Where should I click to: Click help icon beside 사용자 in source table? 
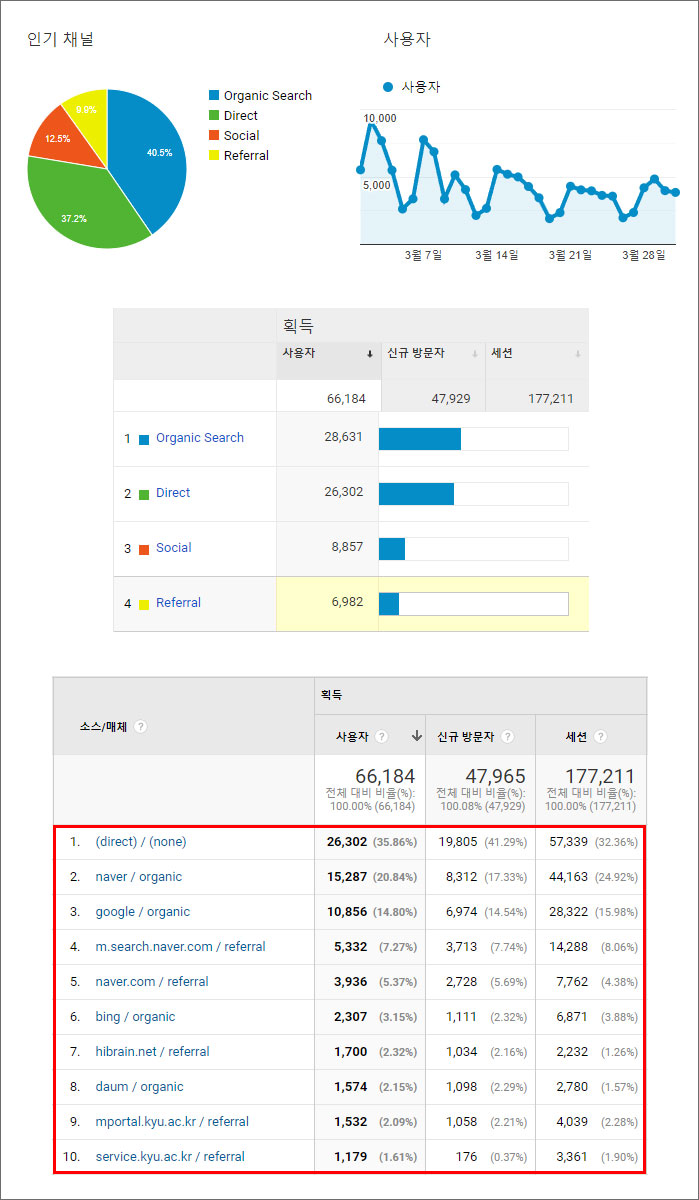382,737
